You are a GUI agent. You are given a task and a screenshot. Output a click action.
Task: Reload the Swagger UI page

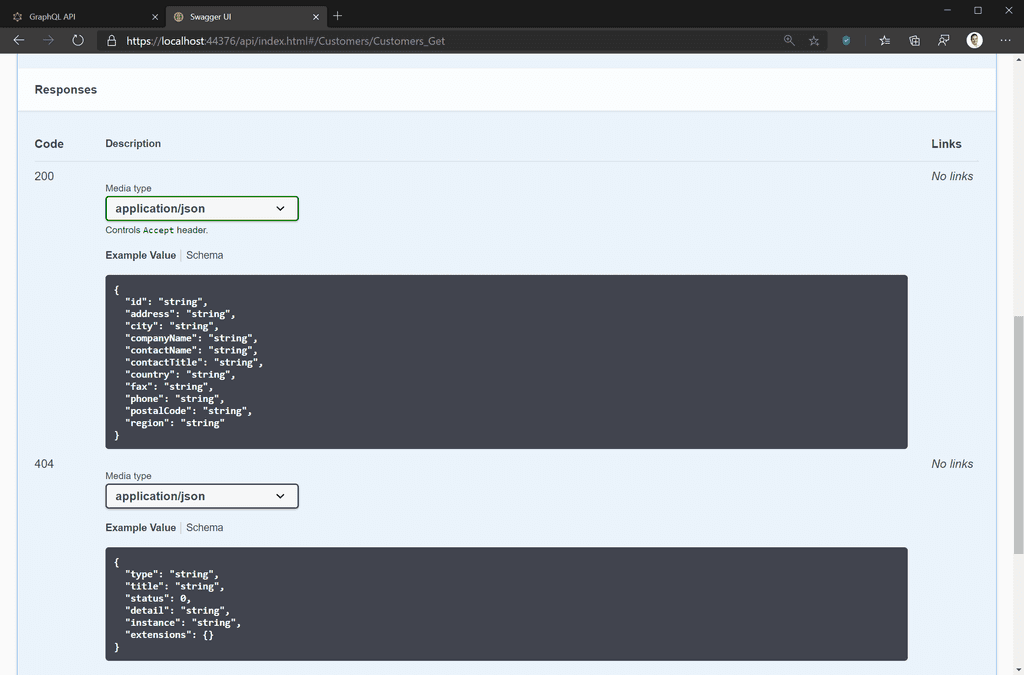pyautogui.click(x=77, y=40)
